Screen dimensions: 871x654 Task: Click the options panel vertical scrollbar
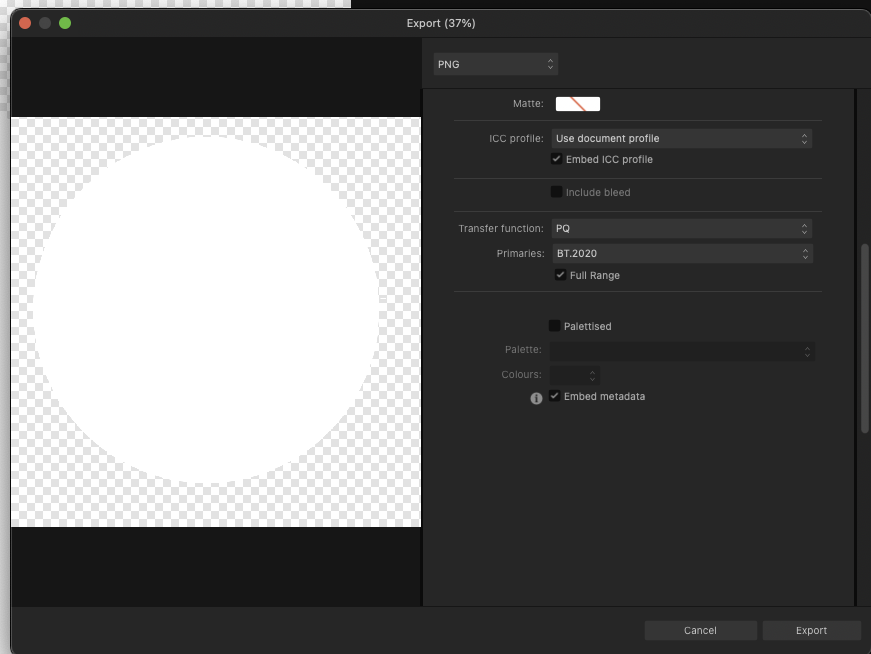[x=865, y=338]
